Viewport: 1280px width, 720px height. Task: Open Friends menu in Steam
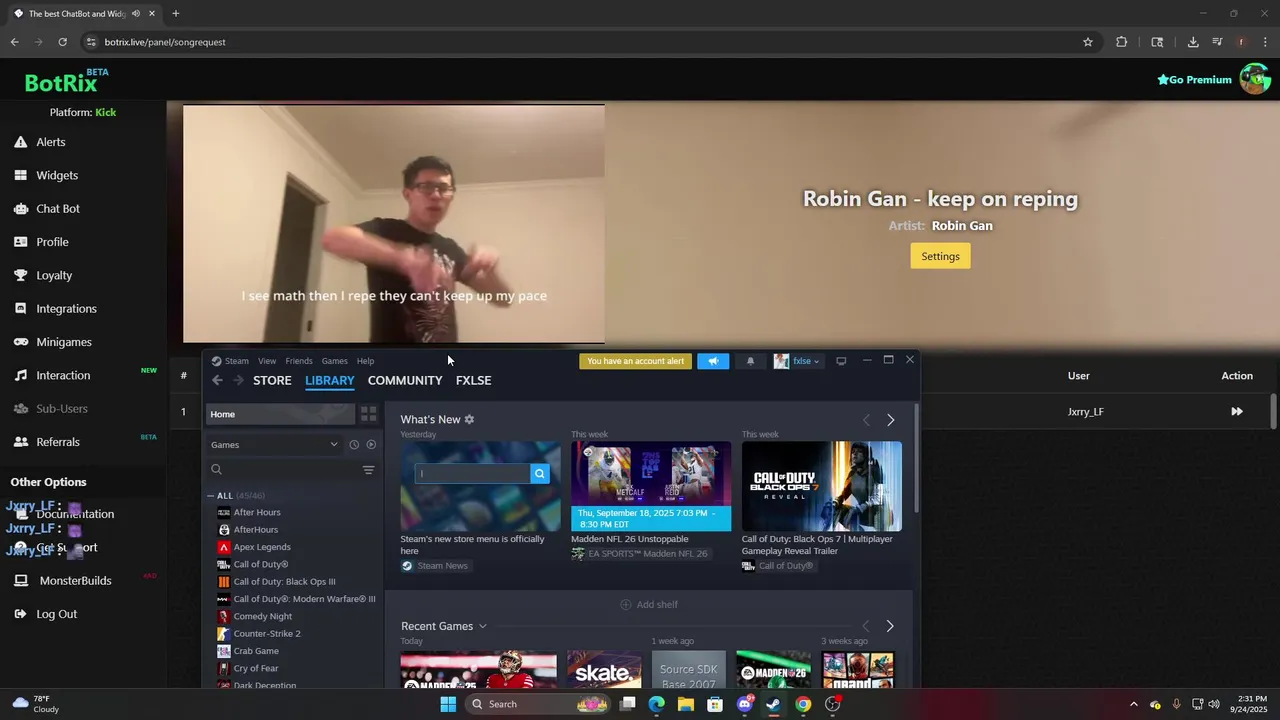pyautogui.click(x=299, y=361)
